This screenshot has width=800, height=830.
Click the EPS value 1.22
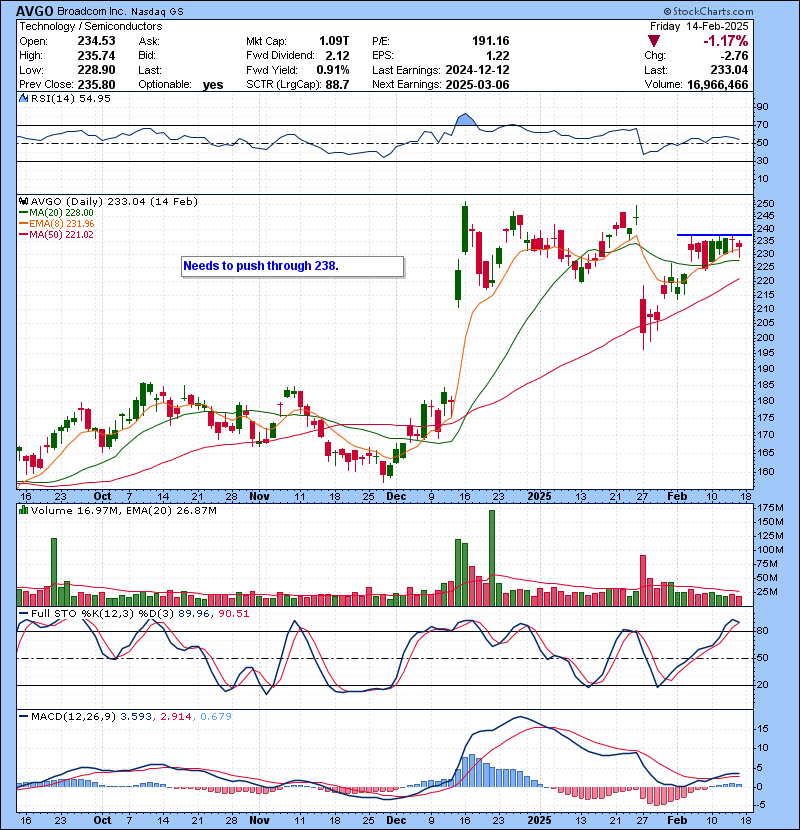pos(498,56)
